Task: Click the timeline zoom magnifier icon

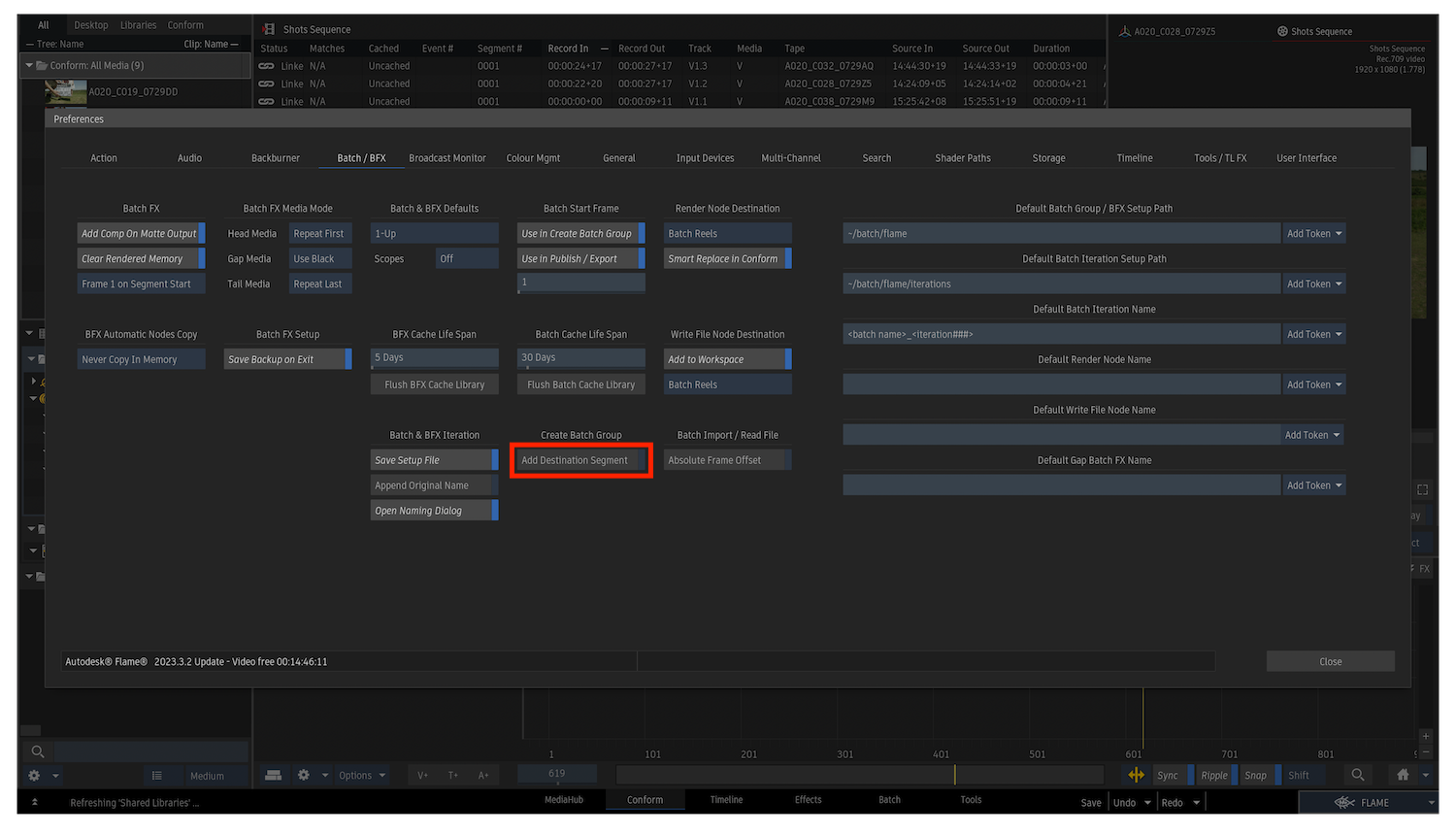Action: coord(1358,775)
